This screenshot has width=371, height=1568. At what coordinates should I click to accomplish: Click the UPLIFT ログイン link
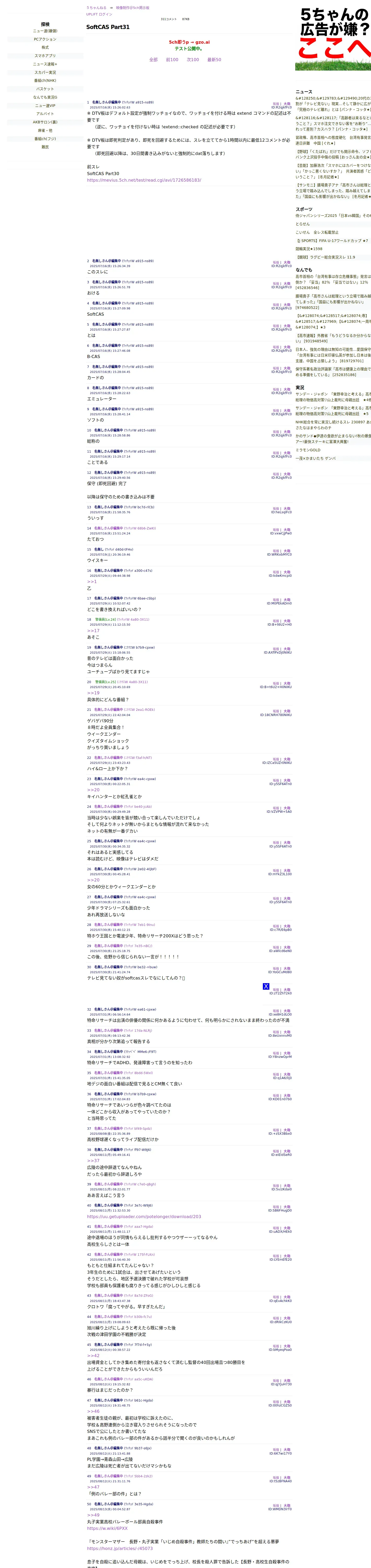pos(99,14)
